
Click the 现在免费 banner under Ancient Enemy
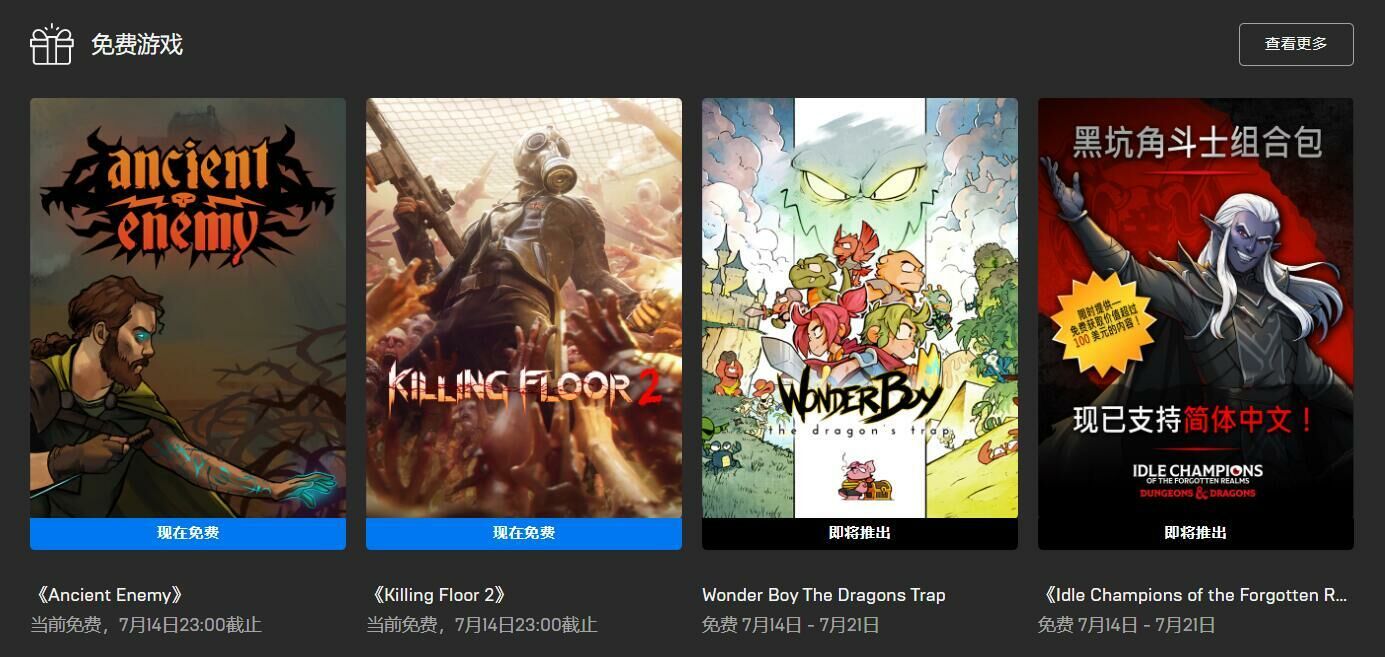(x=188, y=534)
